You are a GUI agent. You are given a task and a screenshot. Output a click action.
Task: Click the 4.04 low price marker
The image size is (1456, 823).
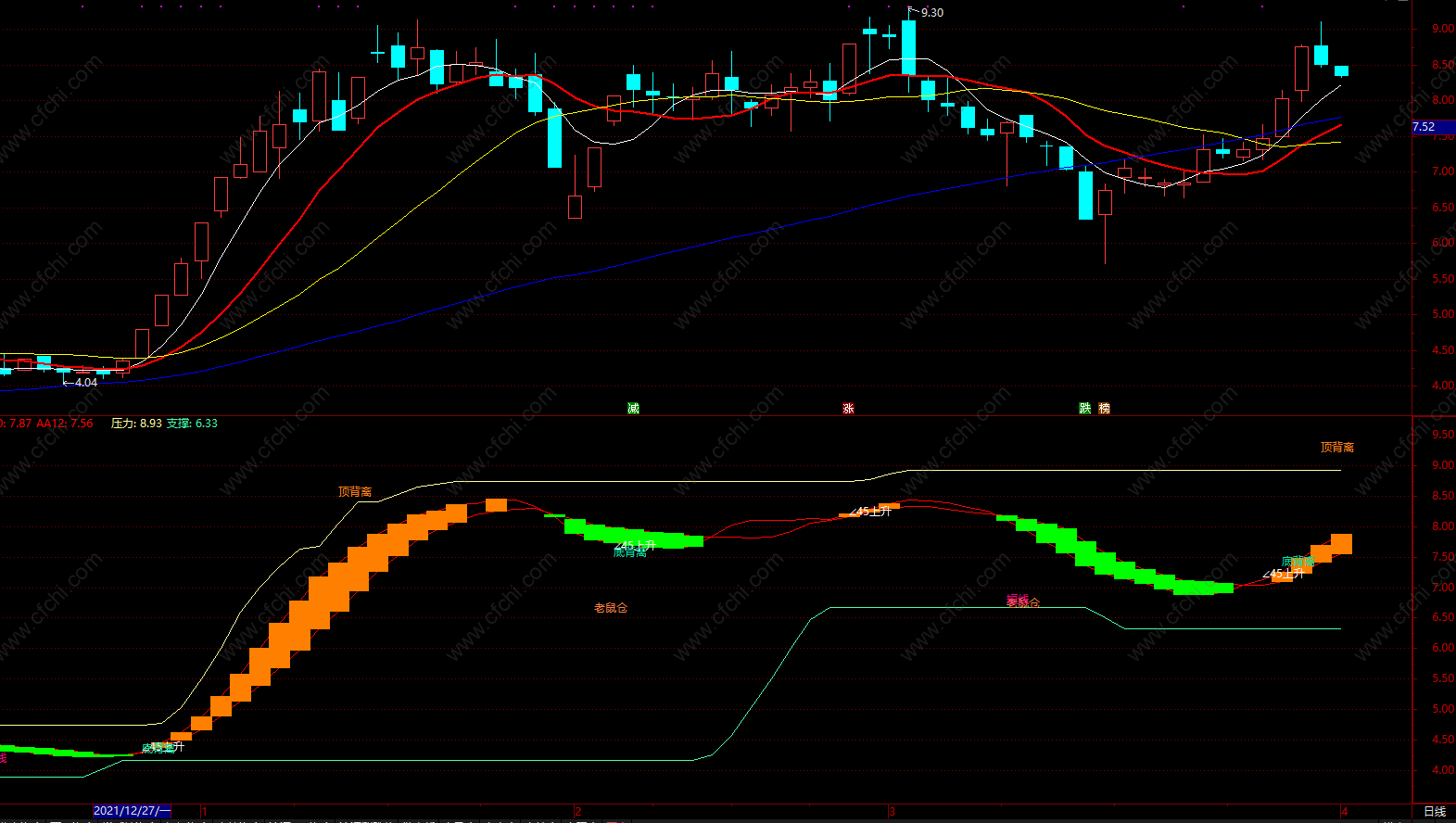[x=86, y=382]
